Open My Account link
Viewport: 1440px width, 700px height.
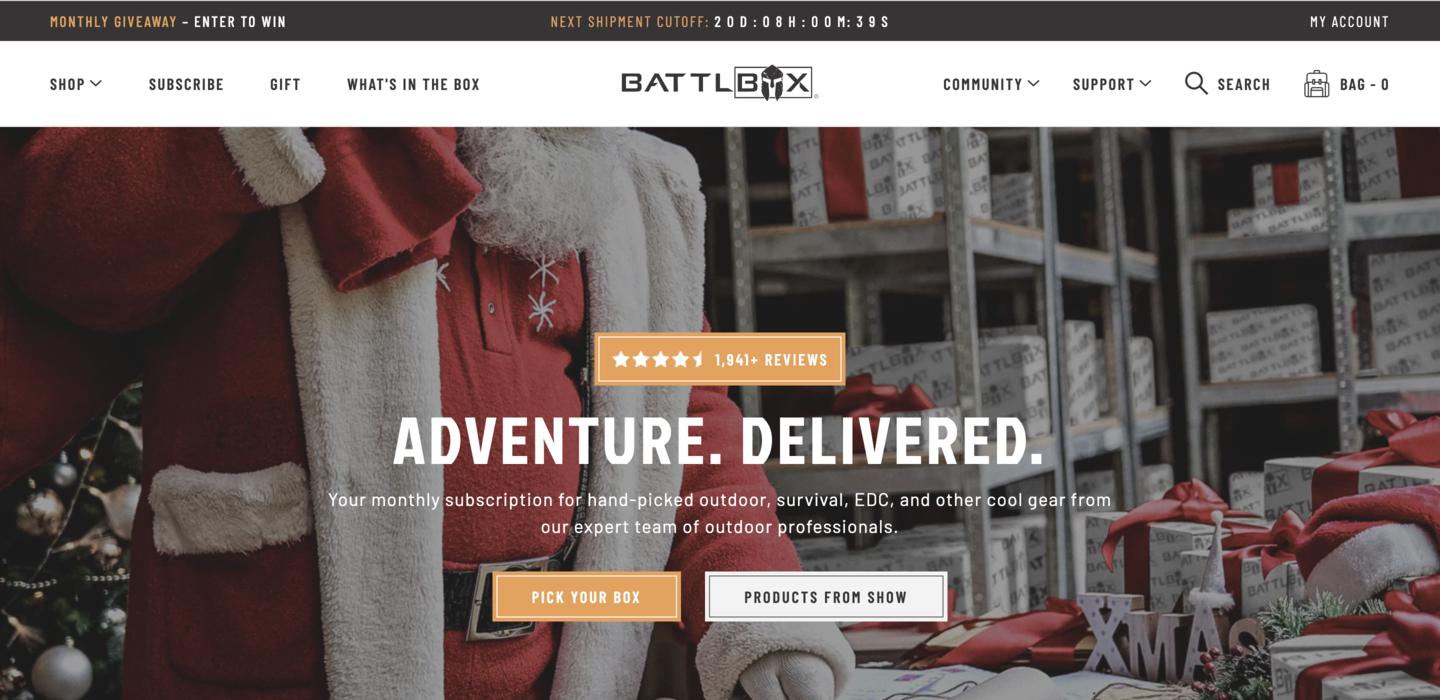pos(1349,21)
